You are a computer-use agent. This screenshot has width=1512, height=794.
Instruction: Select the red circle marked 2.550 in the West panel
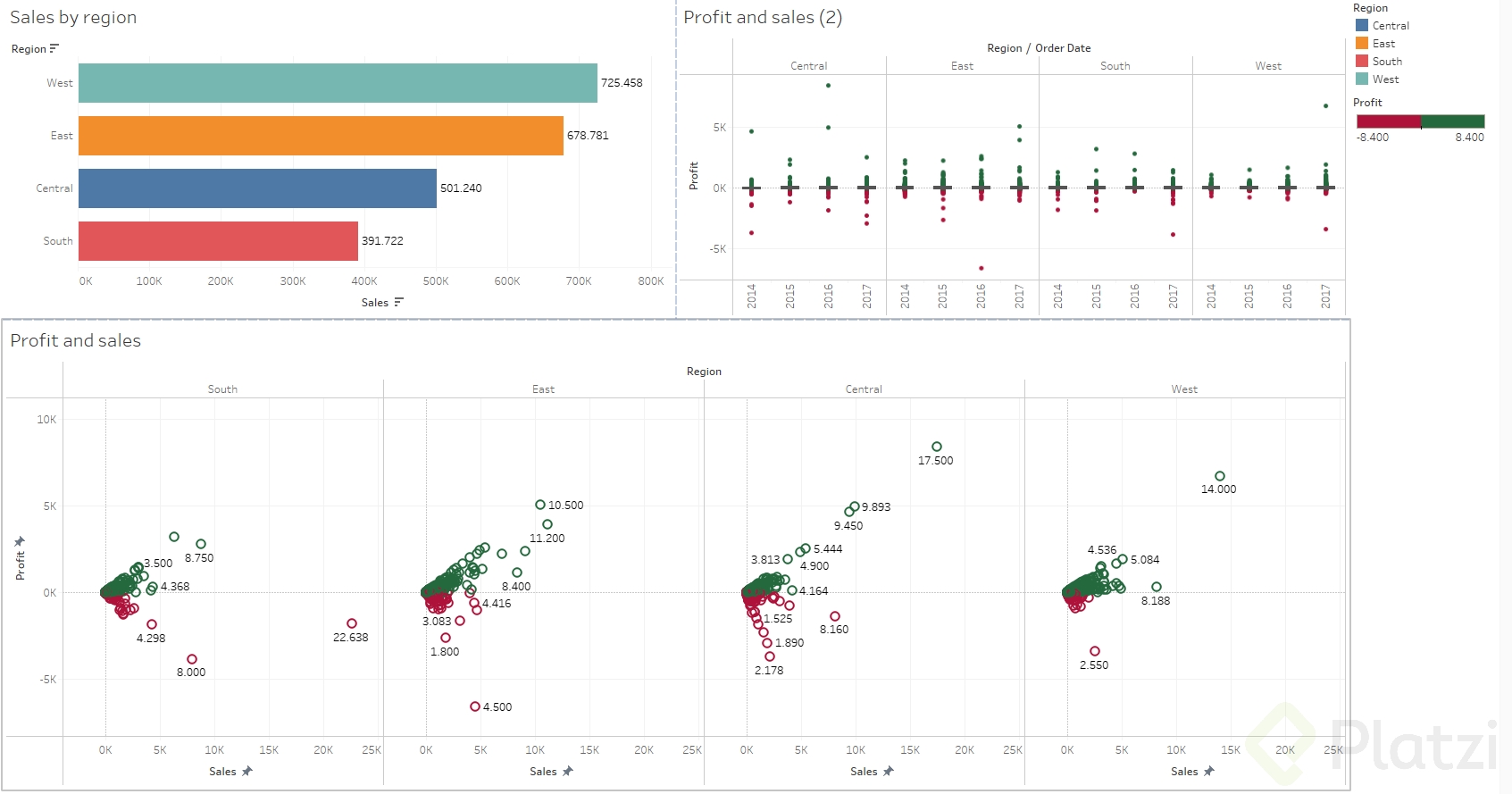click(x=1095, y=651)
